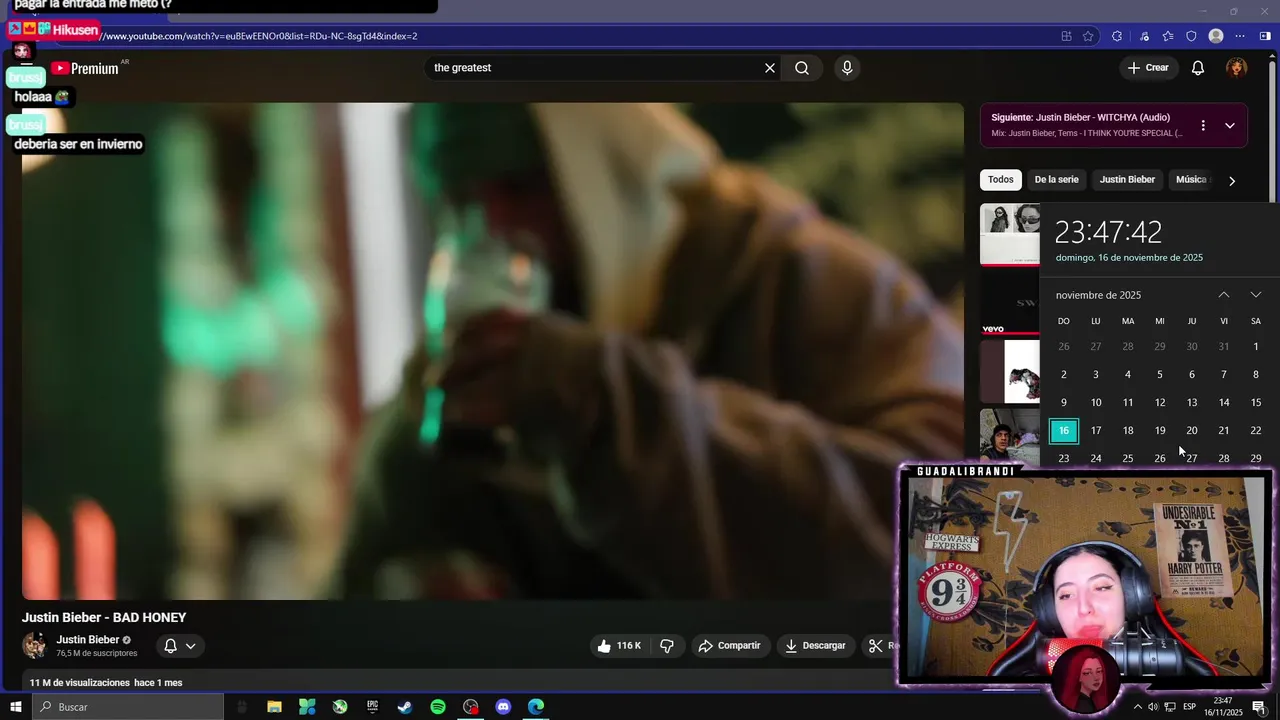Expand the notification bell dropdown arrow

[190, 646]
